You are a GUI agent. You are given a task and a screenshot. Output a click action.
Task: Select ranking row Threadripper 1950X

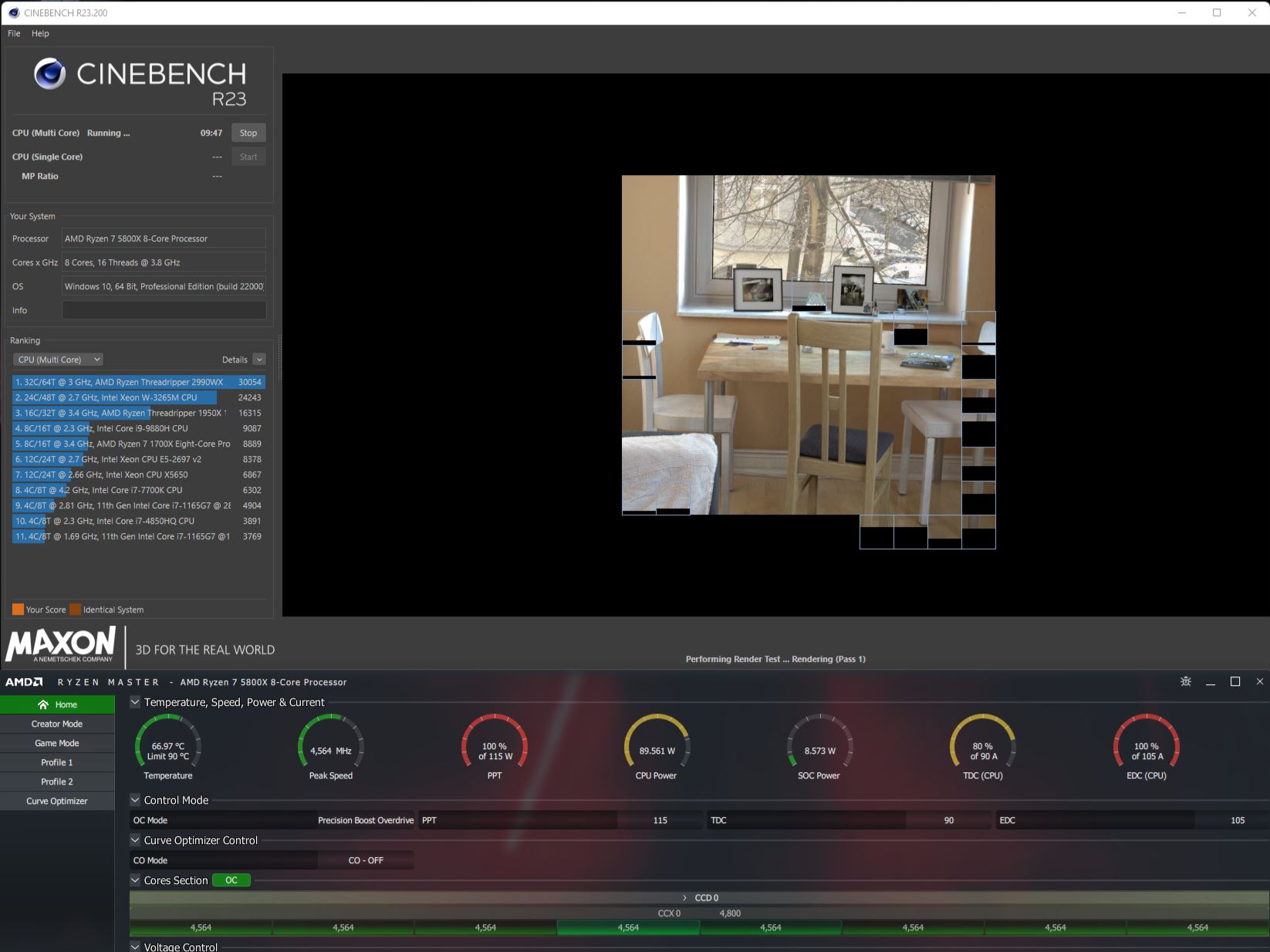138,413
